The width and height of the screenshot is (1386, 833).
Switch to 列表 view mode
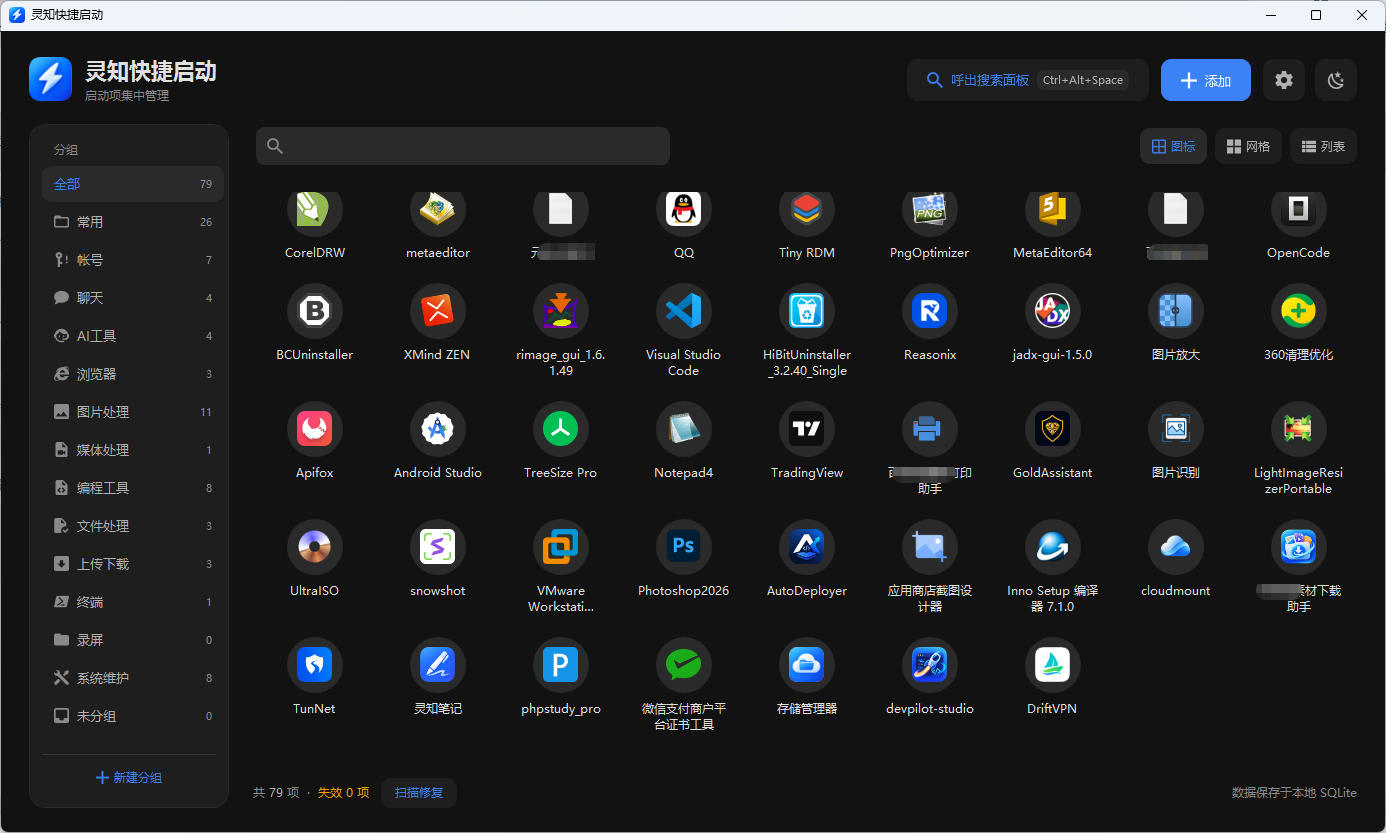[1324, 146]
